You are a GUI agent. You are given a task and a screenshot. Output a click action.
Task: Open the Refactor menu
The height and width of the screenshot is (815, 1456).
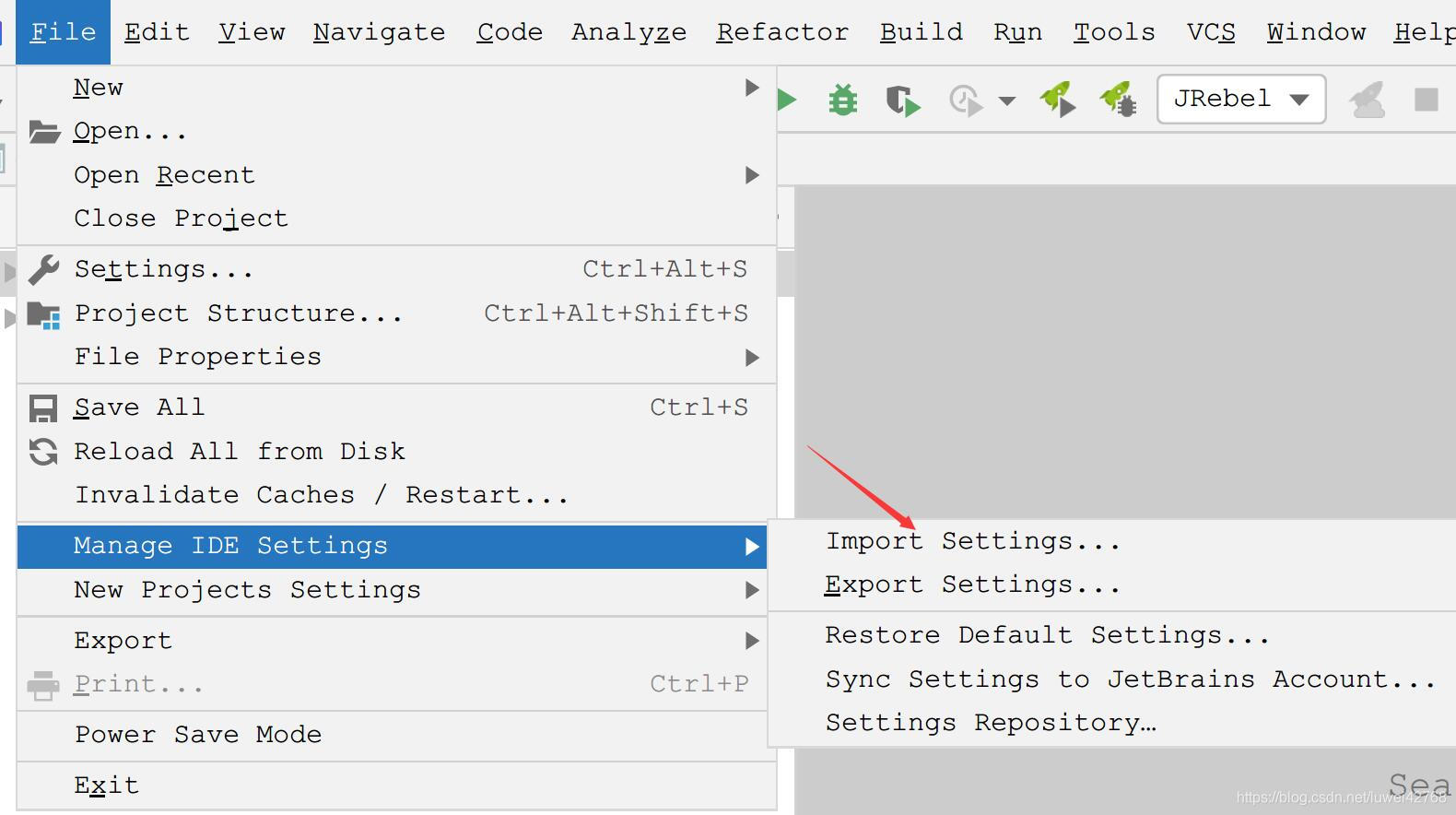(x=782, y=32)
